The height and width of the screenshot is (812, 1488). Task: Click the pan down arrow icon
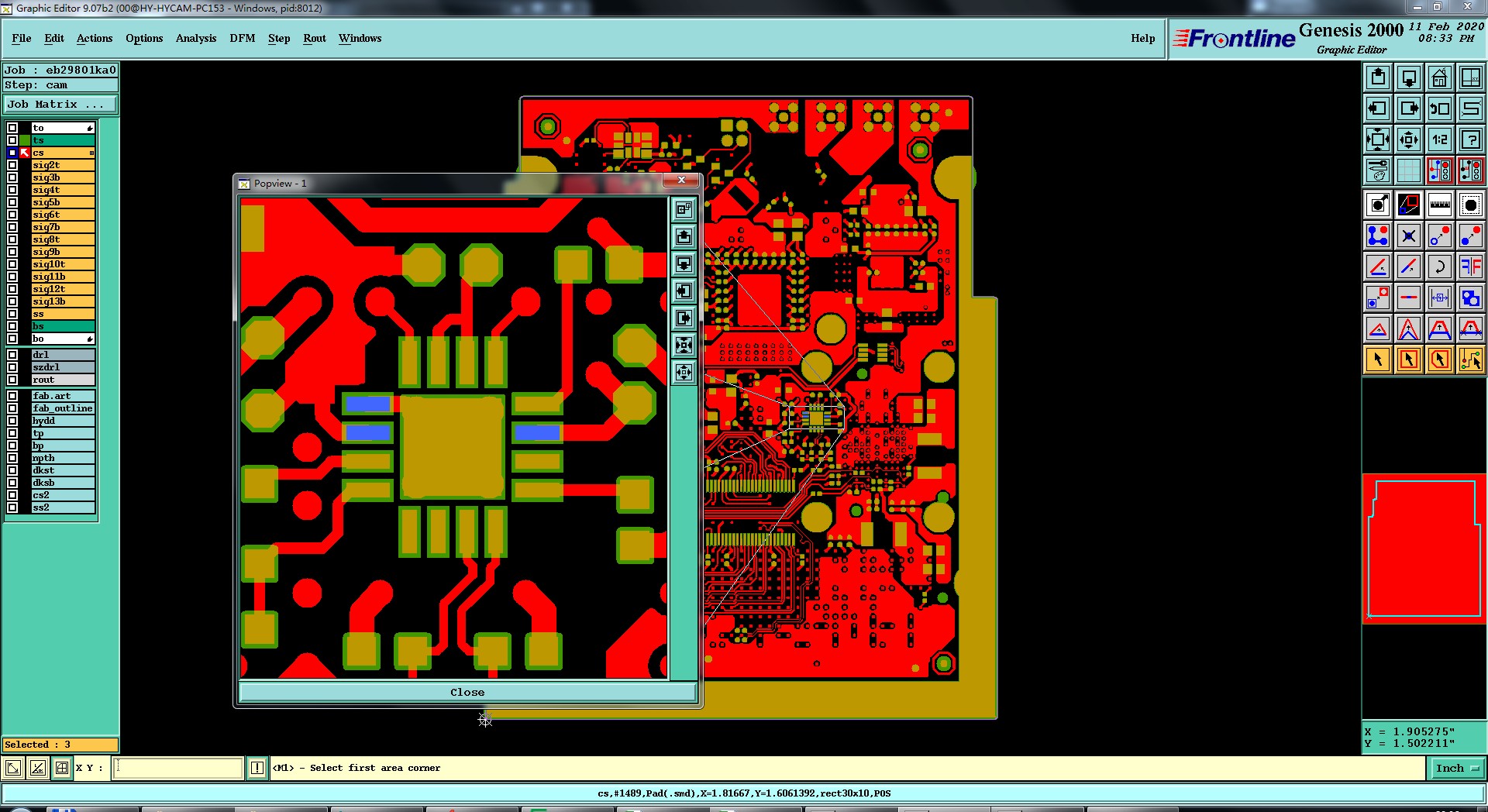(x=1409, y=77)
